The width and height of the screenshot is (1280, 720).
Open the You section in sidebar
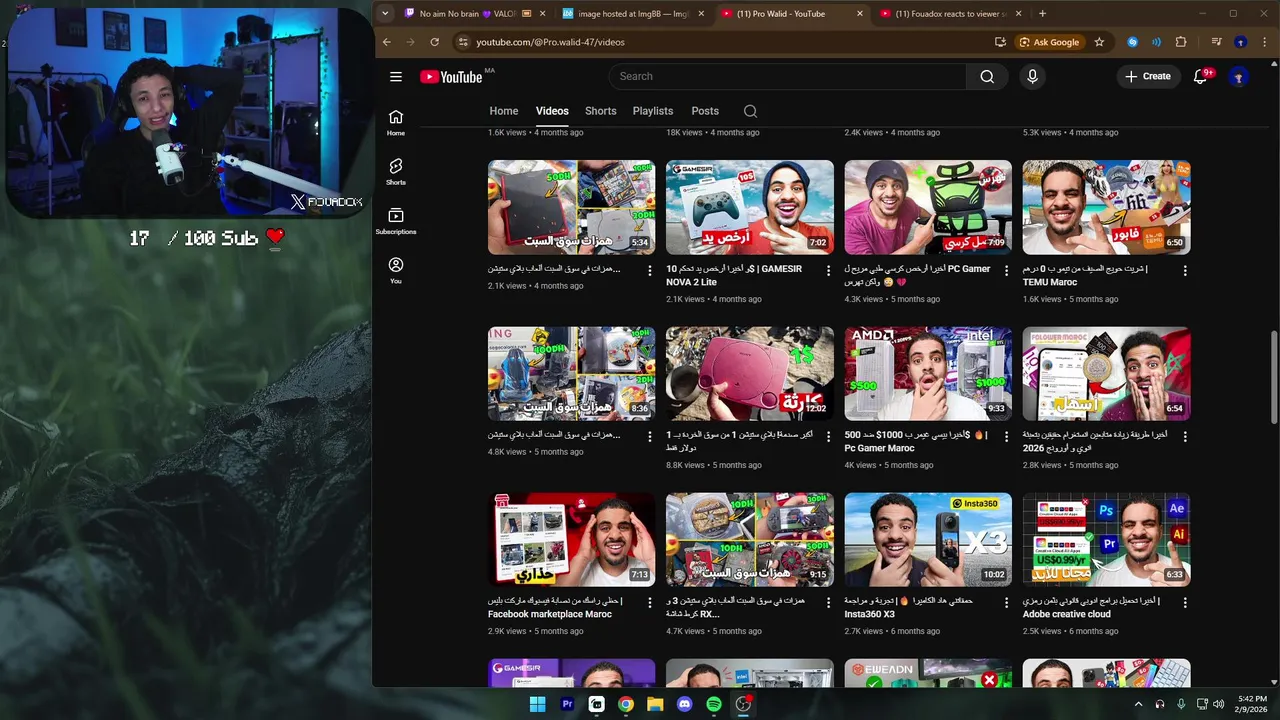pos(396,271)
